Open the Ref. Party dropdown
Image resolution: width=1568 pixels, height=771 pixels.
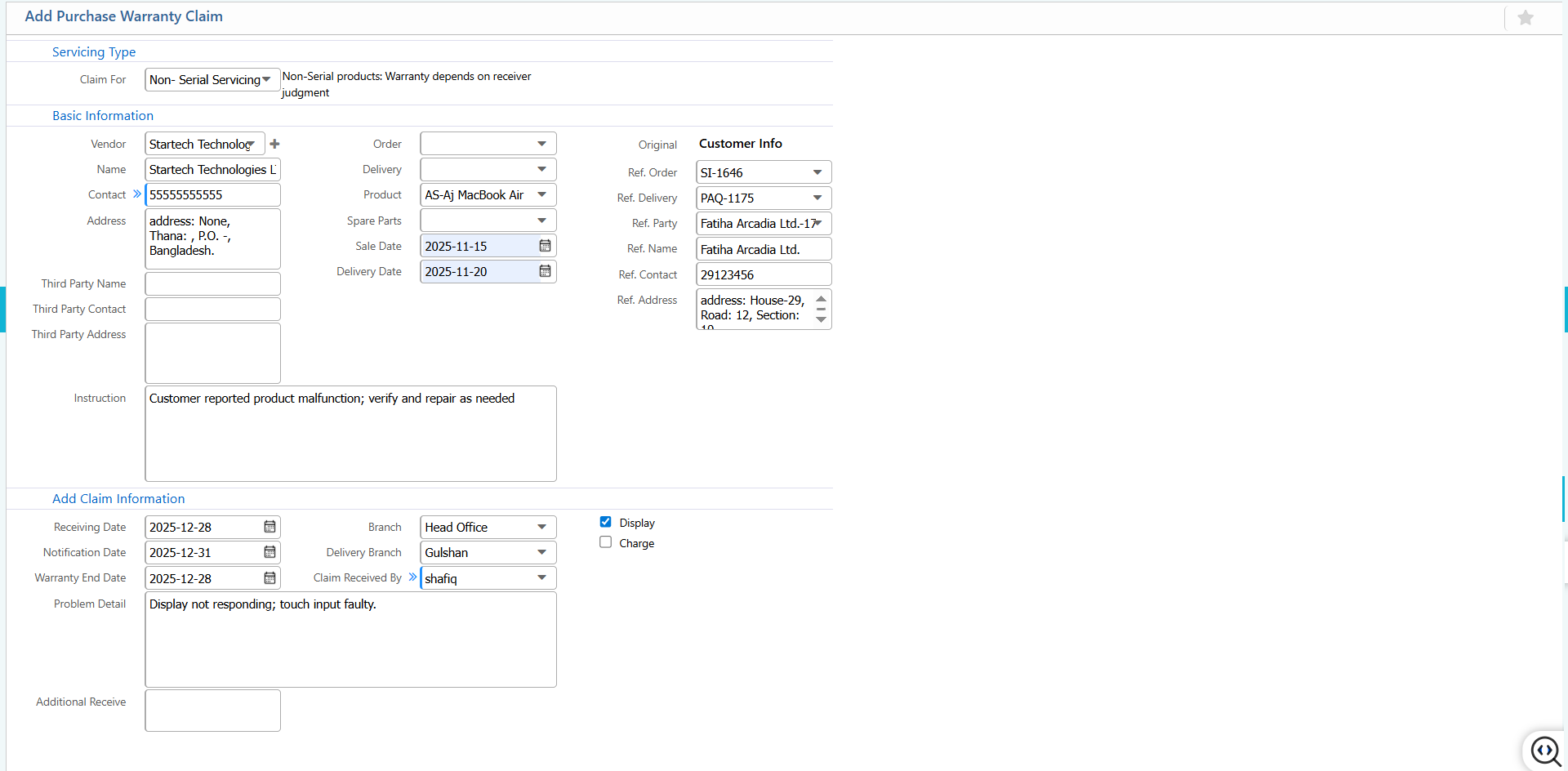point(819,223)
